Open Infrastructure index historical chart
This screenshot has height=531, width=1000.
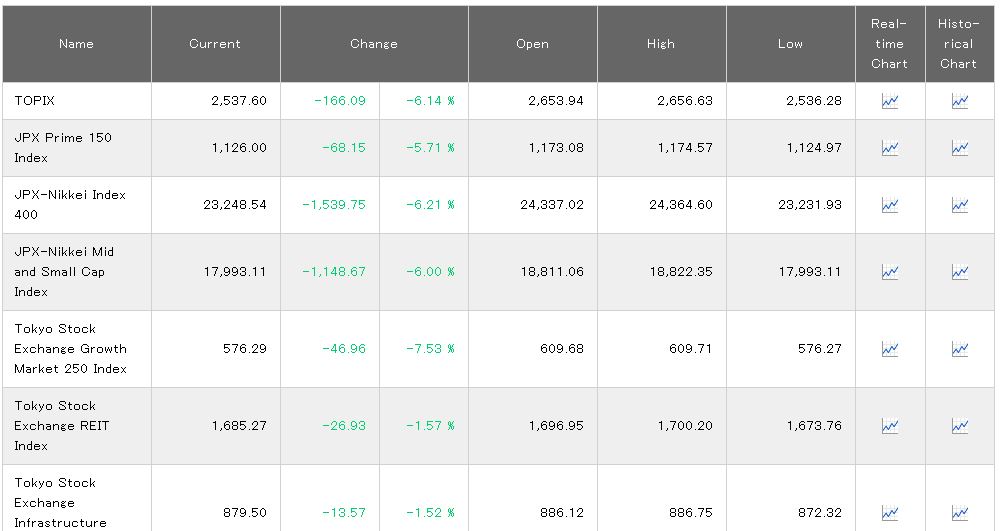pos(959,512)
